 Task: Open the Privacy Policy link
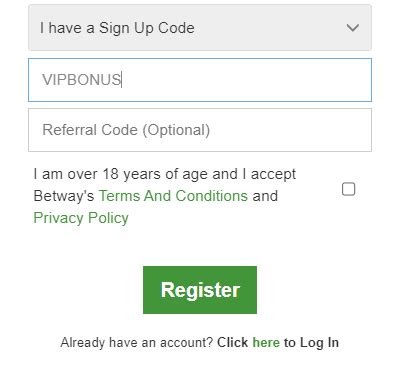coord(81,218)
